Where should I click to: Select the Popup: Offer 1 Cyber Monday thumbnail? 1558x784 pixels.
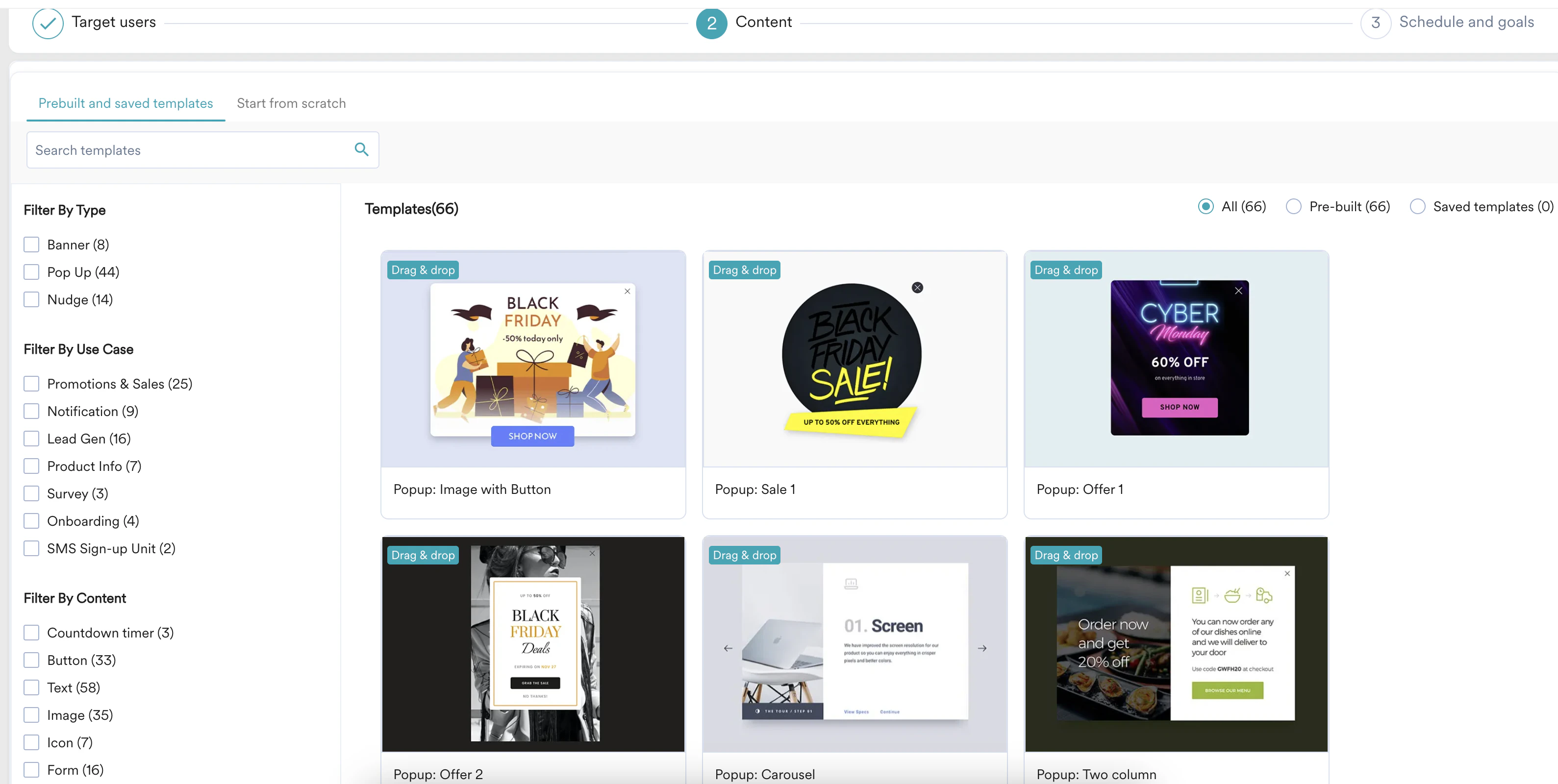(1179, 357)
